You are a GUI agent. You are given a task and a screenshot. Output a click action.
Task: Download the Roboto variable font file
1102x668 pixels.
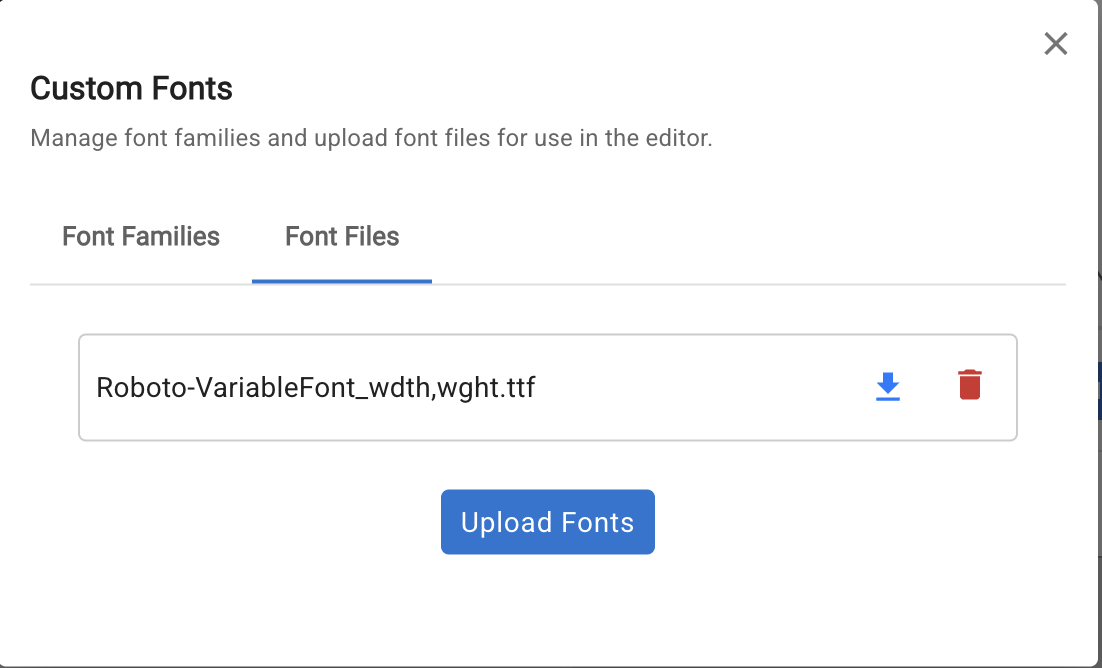(x=888, y=386)
